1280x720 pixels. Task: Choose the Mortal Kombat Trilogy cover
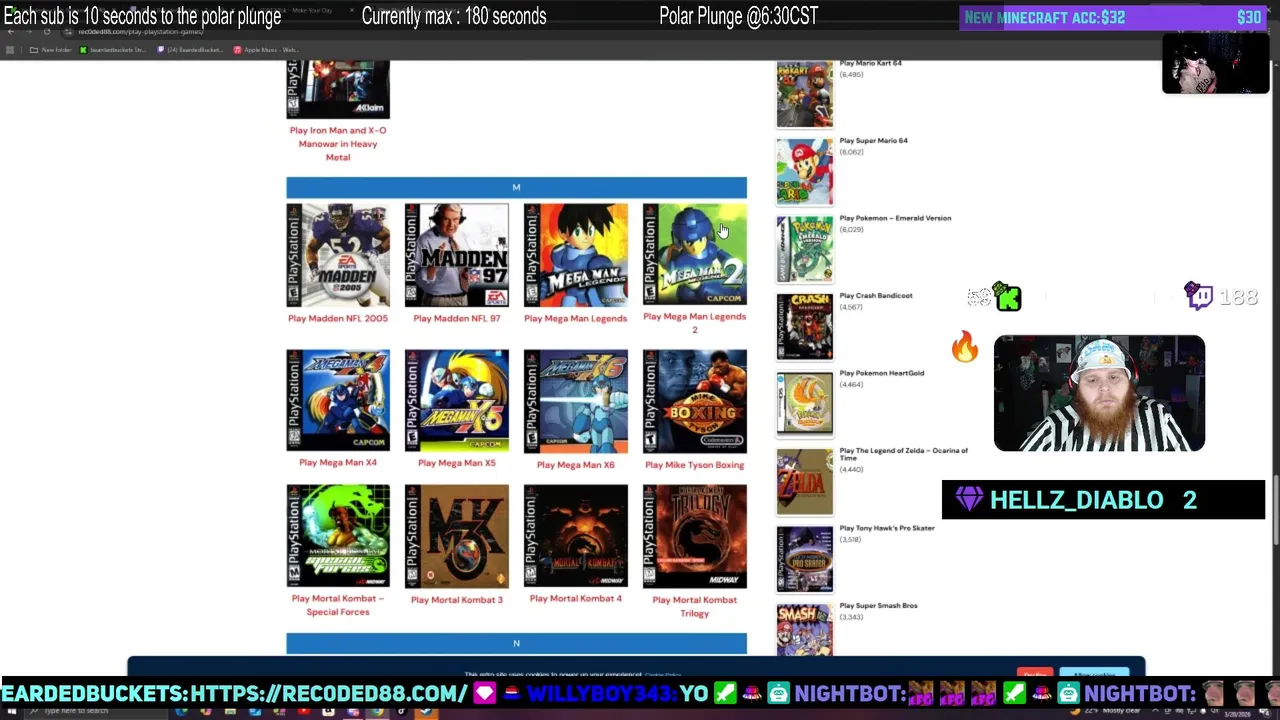695,537
